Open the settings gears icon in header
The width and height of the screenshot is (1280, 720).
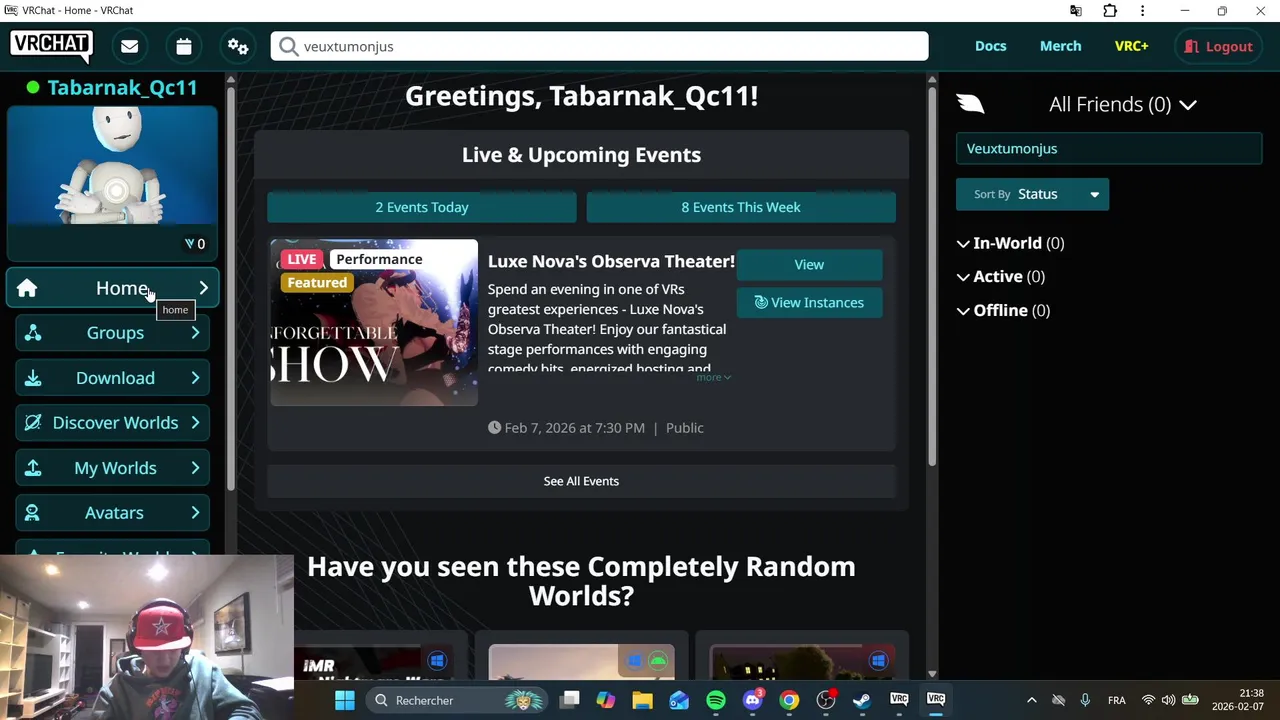click(238, 46)
